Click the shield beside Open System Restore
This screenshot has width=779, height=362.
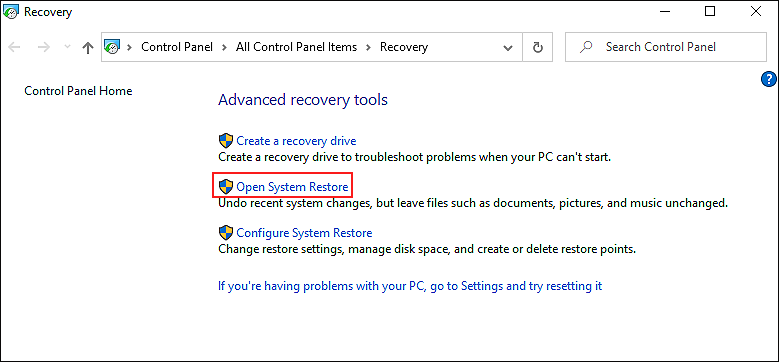click(226, 187)
